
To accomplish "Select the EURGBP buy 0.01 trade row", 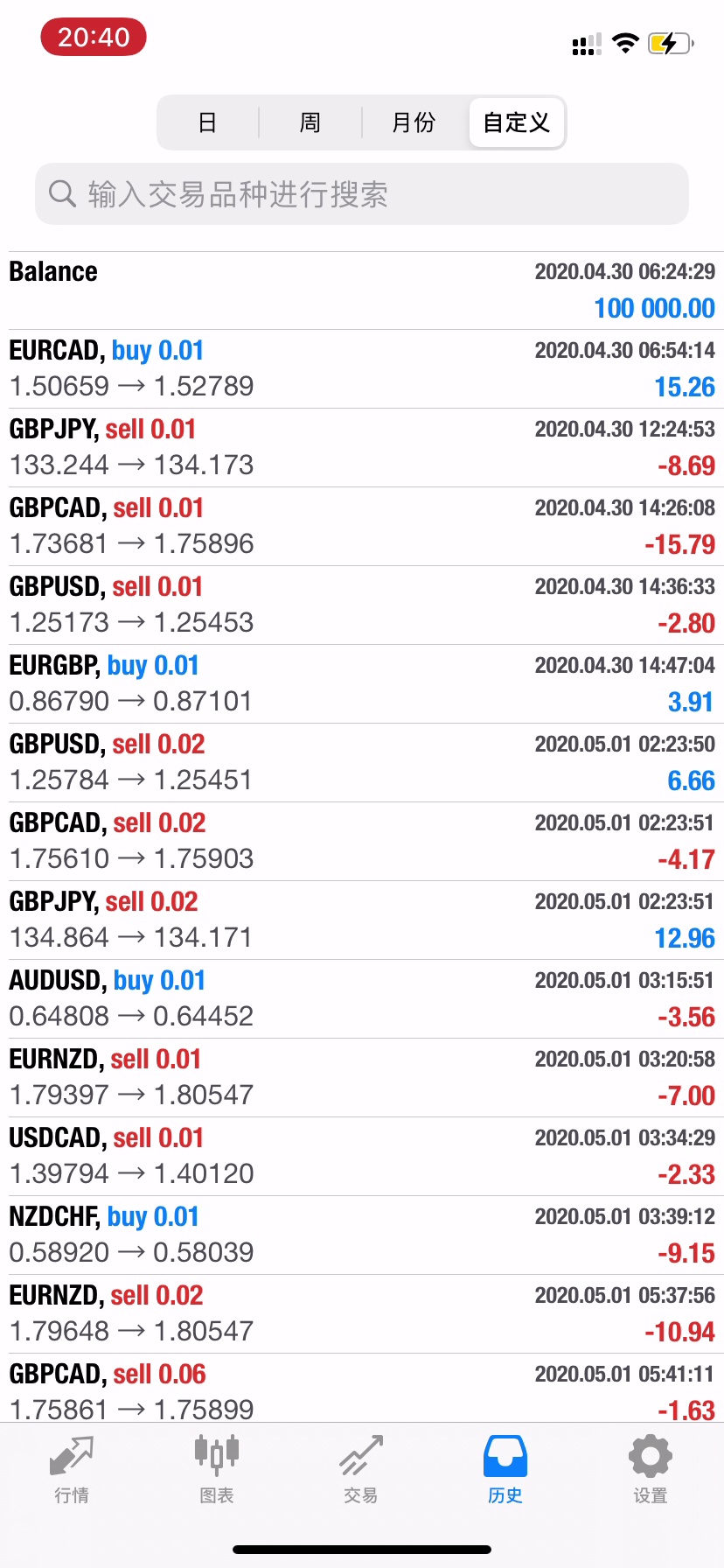I will [x=362, y=683].
